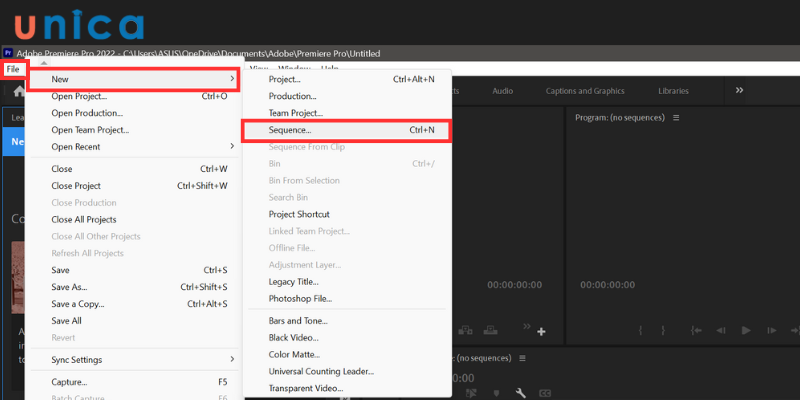800x400 pixels.
Task: Show hidden workspaces via double-chevron
Action: [x=739, y=91]
